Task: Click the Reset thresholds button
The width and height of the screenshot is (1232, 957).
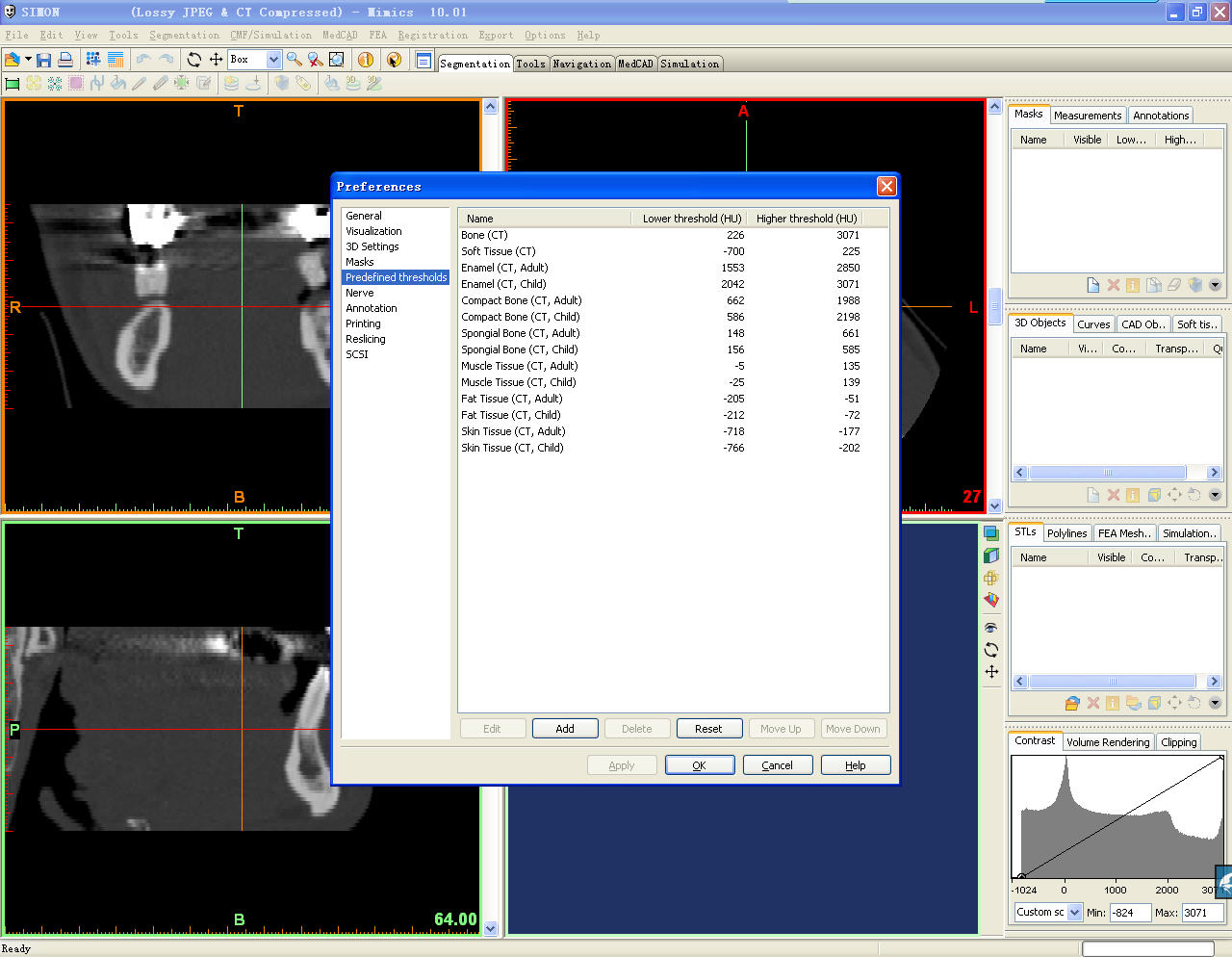Action: [708, 729]
